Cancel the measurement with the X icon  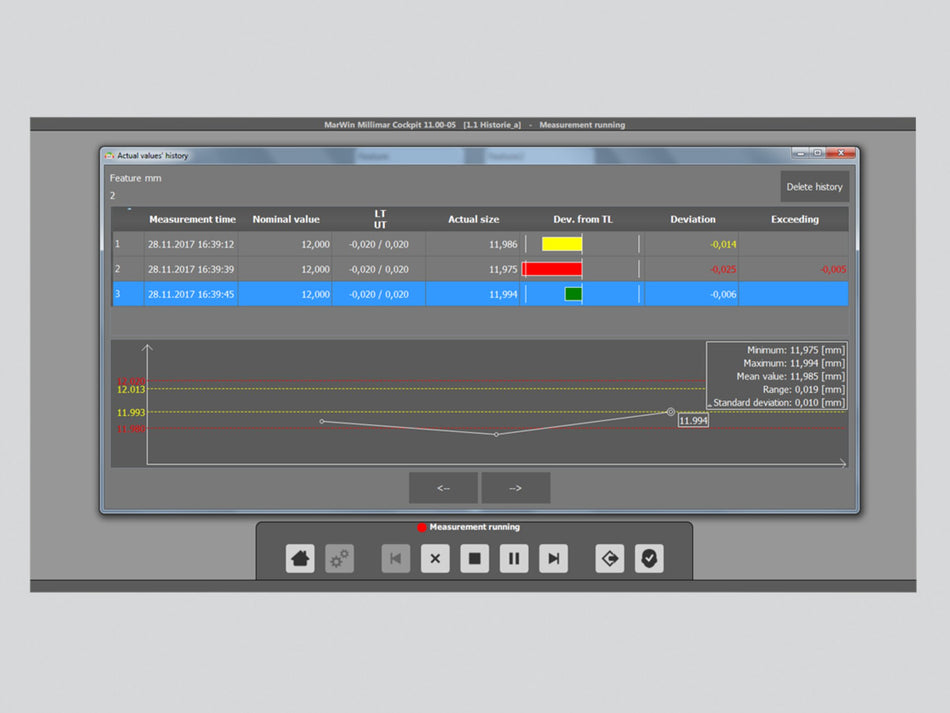[x=435, y=559]
